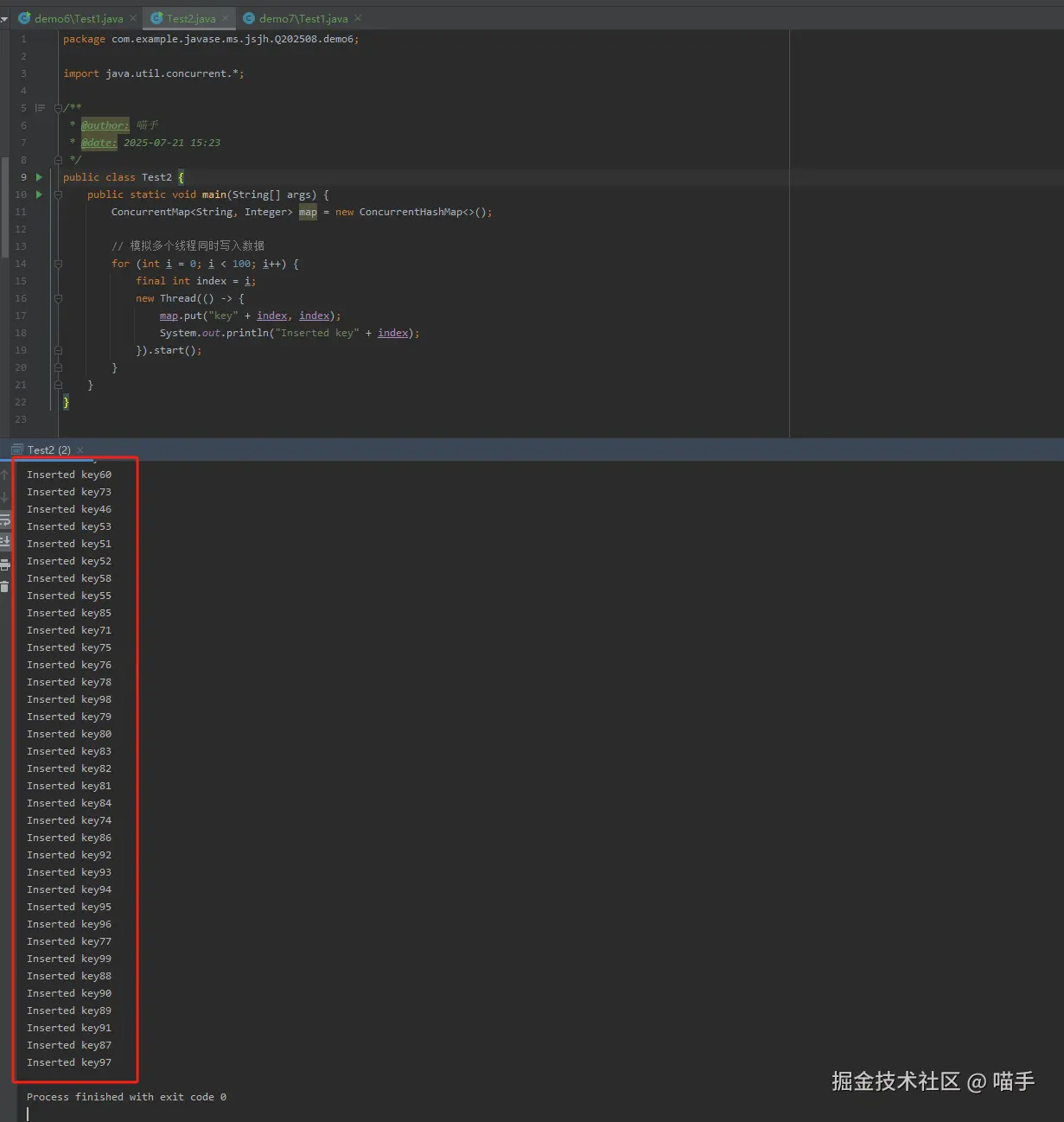Click the @author tag in the Javadoc

coord(105,125)
